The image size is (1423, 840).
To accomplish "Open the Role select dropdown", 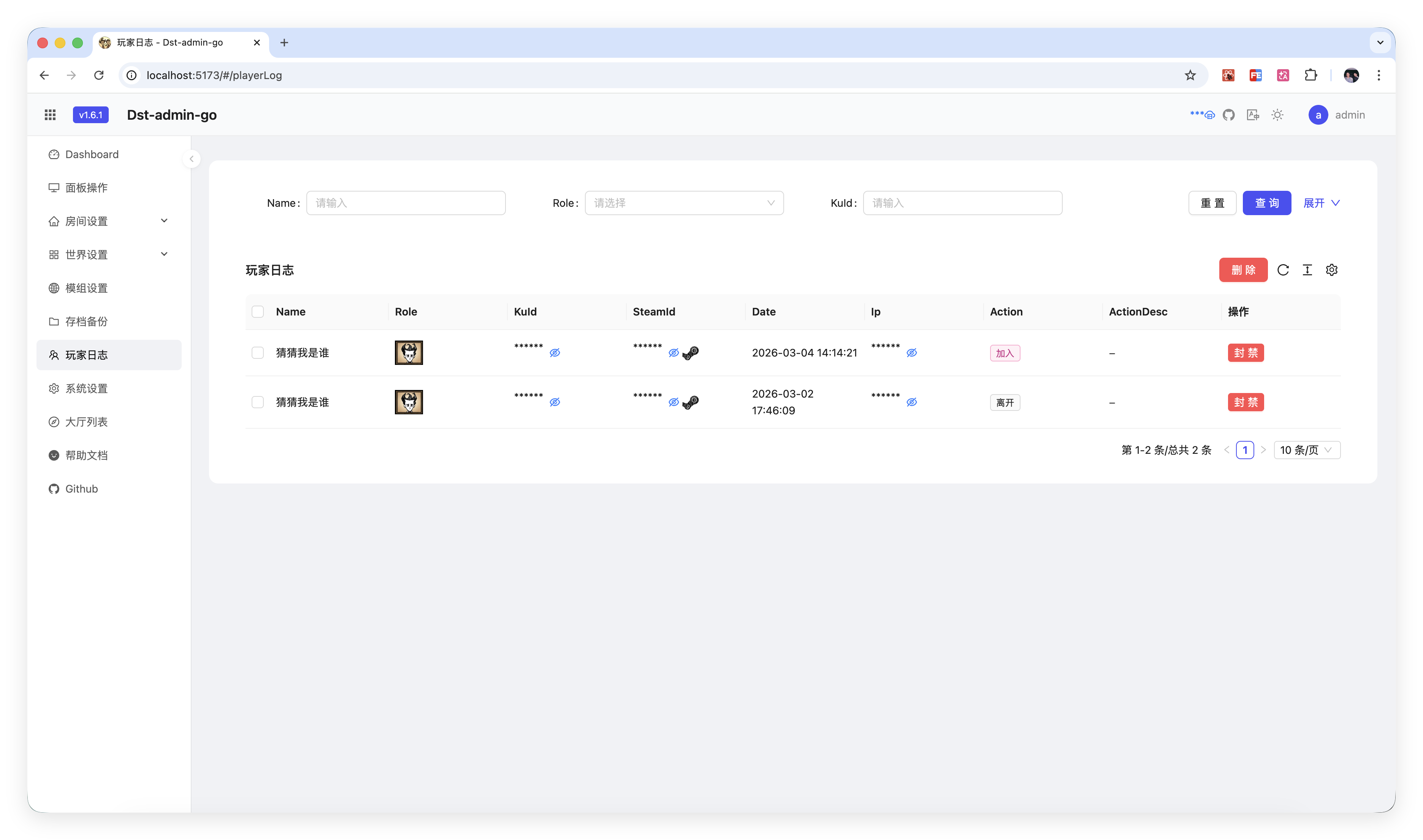I will click(684, 203).
